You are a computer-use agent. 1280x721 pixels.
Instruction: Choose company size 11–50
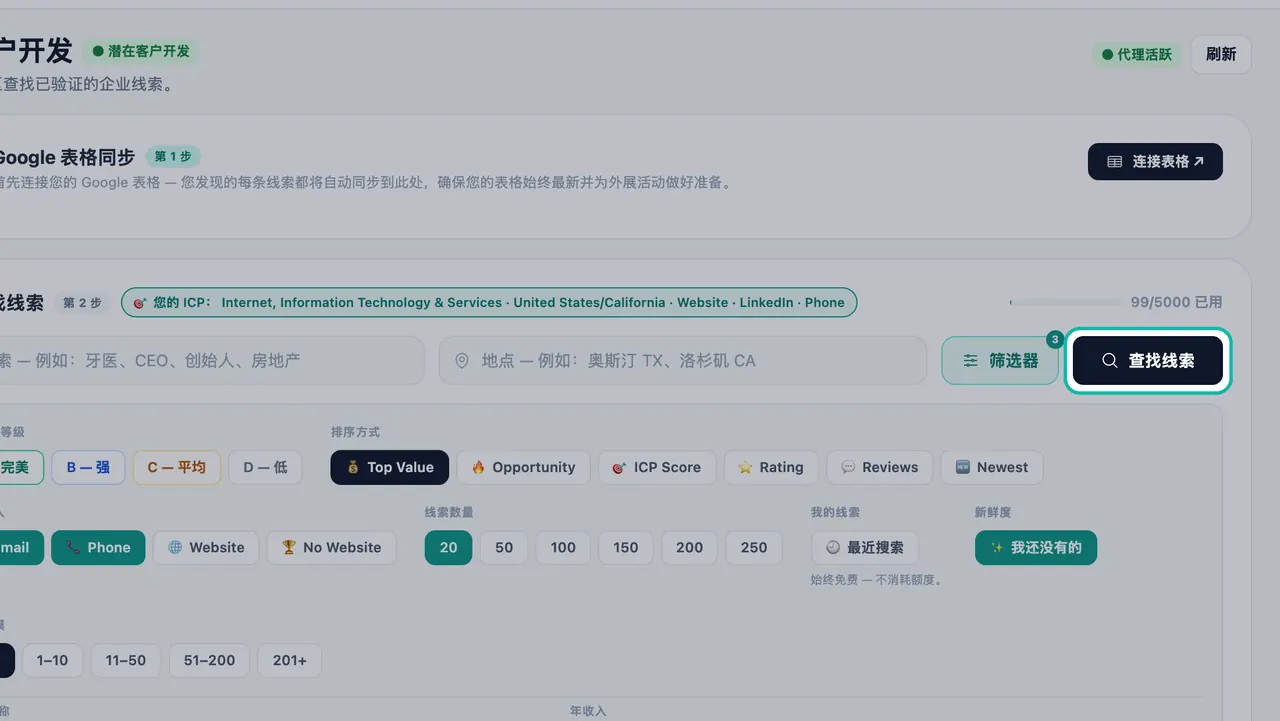(126, 660)
